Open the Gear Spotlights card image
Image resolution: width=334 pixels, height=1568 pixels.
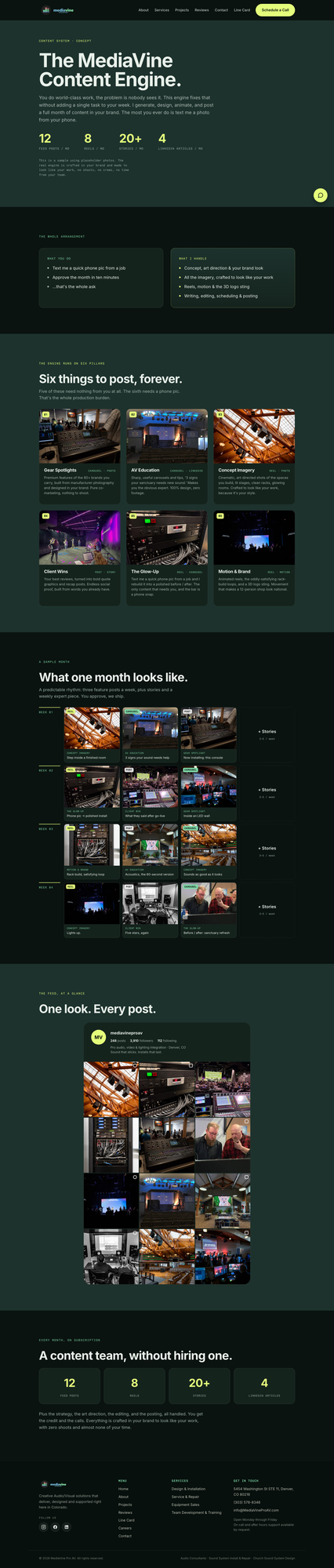click(80, 436)
